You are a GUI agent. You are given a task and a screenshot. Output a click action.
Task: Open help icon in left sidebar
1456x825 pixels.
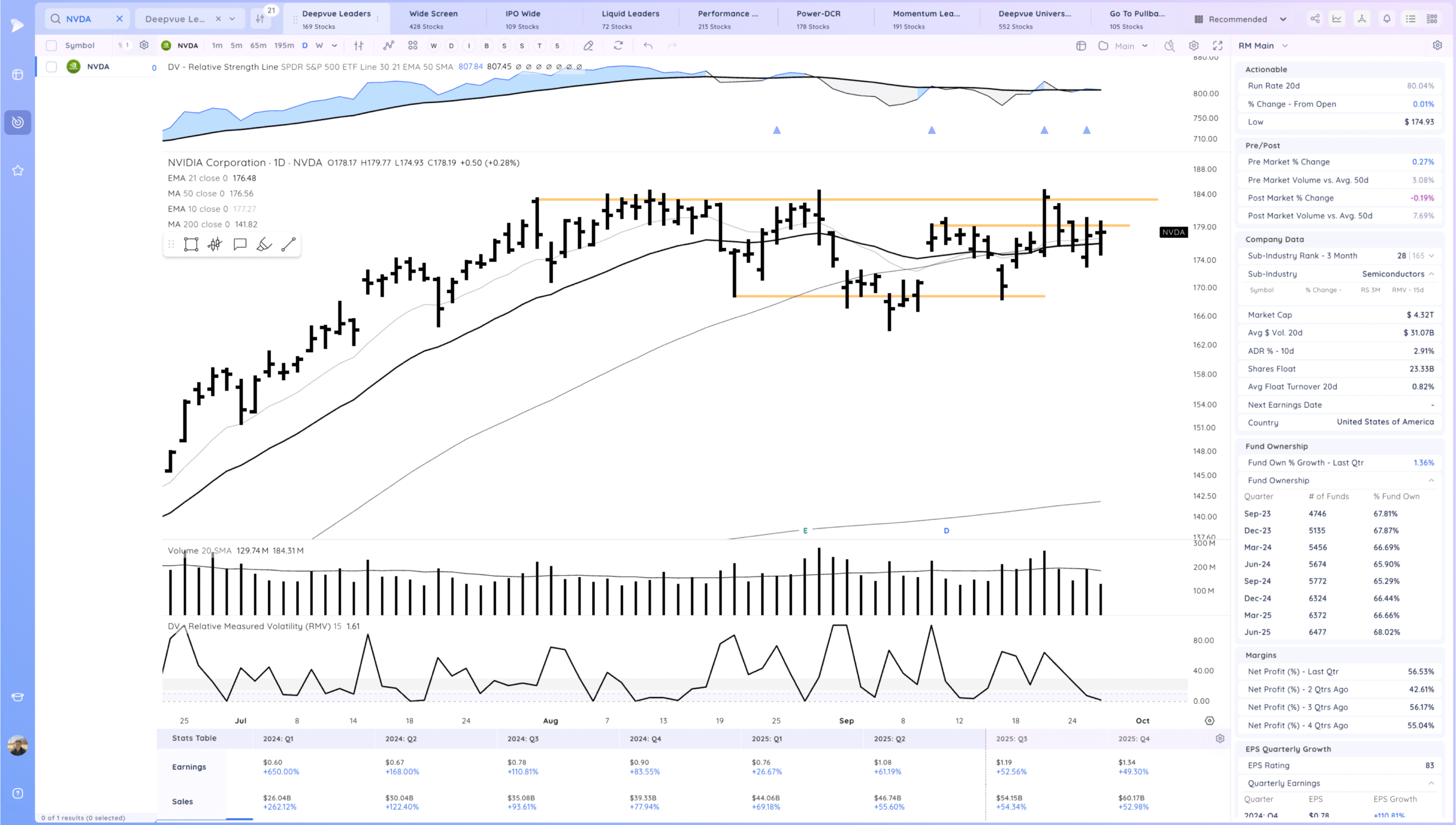pyautogui.click(x=18, y=793)
